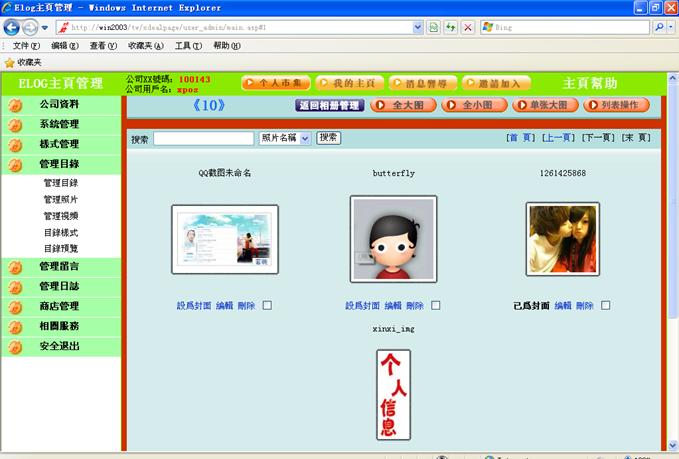This screenshot has width=679, height=459.
Task: Tick the checkbox under 1261425868 photo
Action: (606, 306)
